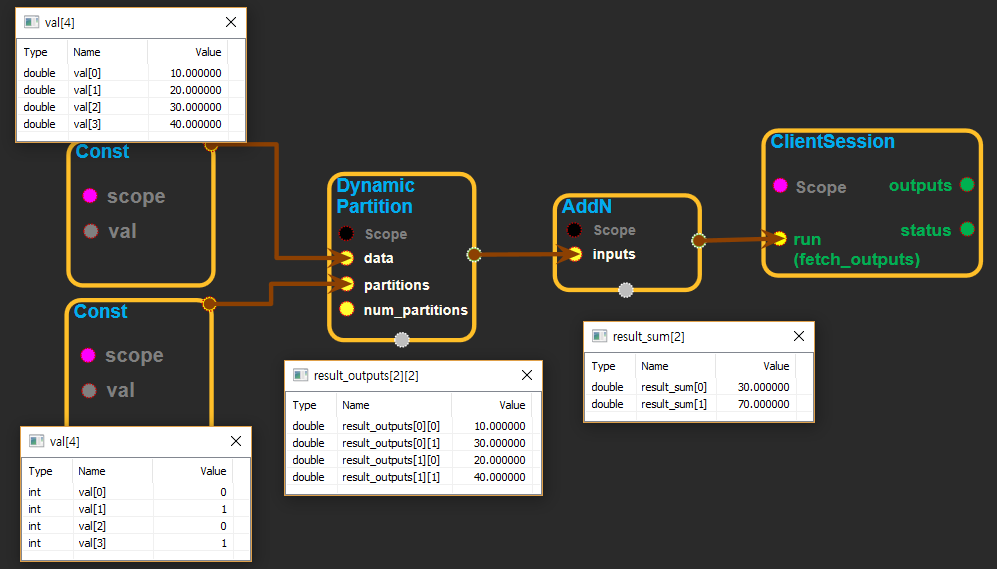Image resolution: width=997 pixels, height=569 pixels.
Task: Click the green outputs port on ClientSession
Action: [x=966, y=185]
